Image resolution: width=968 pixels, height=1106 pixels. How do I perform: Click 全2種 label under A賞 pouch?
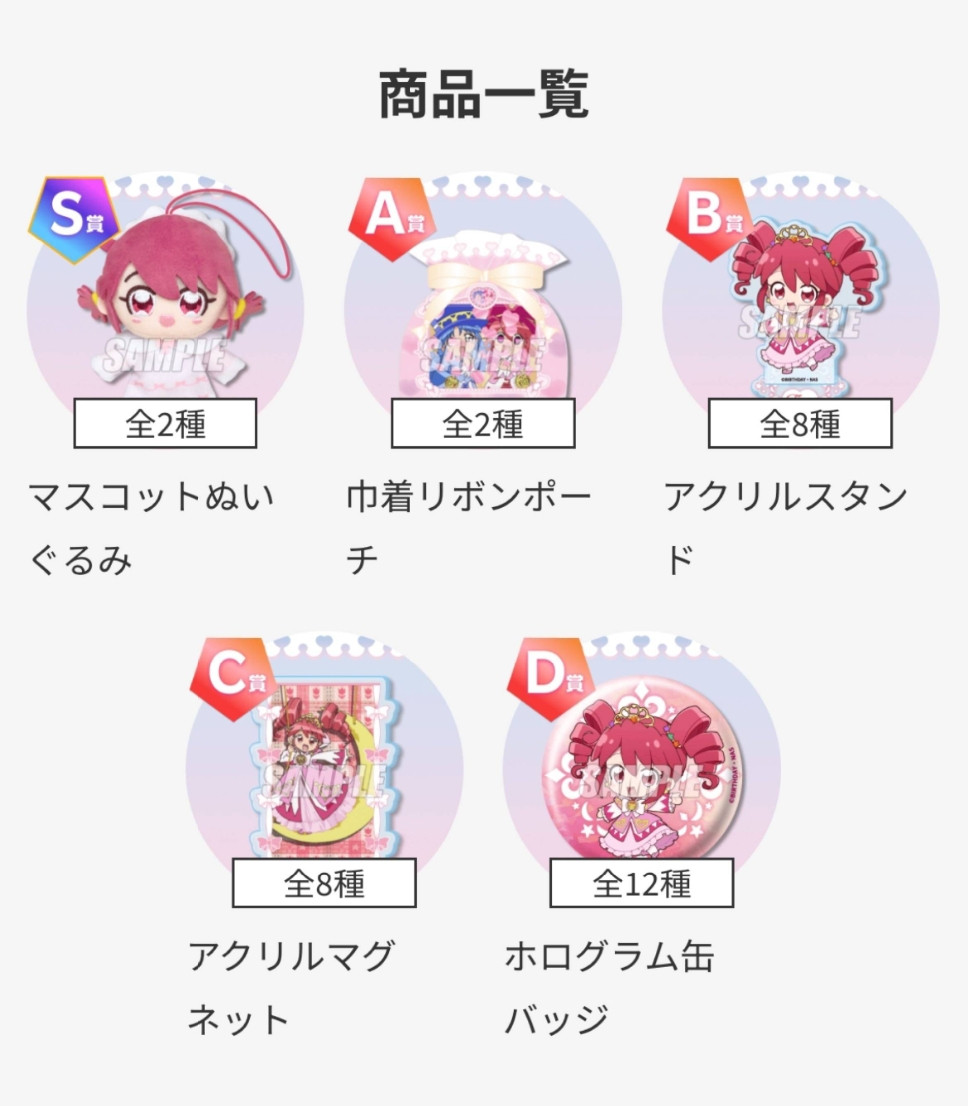[483, 423]
